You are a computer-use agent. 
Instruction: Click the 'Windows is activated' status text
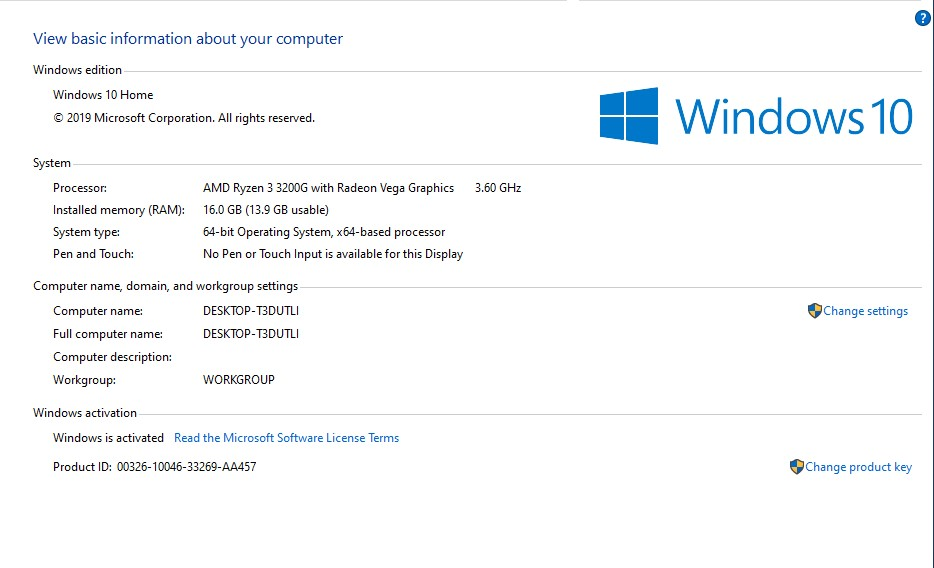click(108, 438)
